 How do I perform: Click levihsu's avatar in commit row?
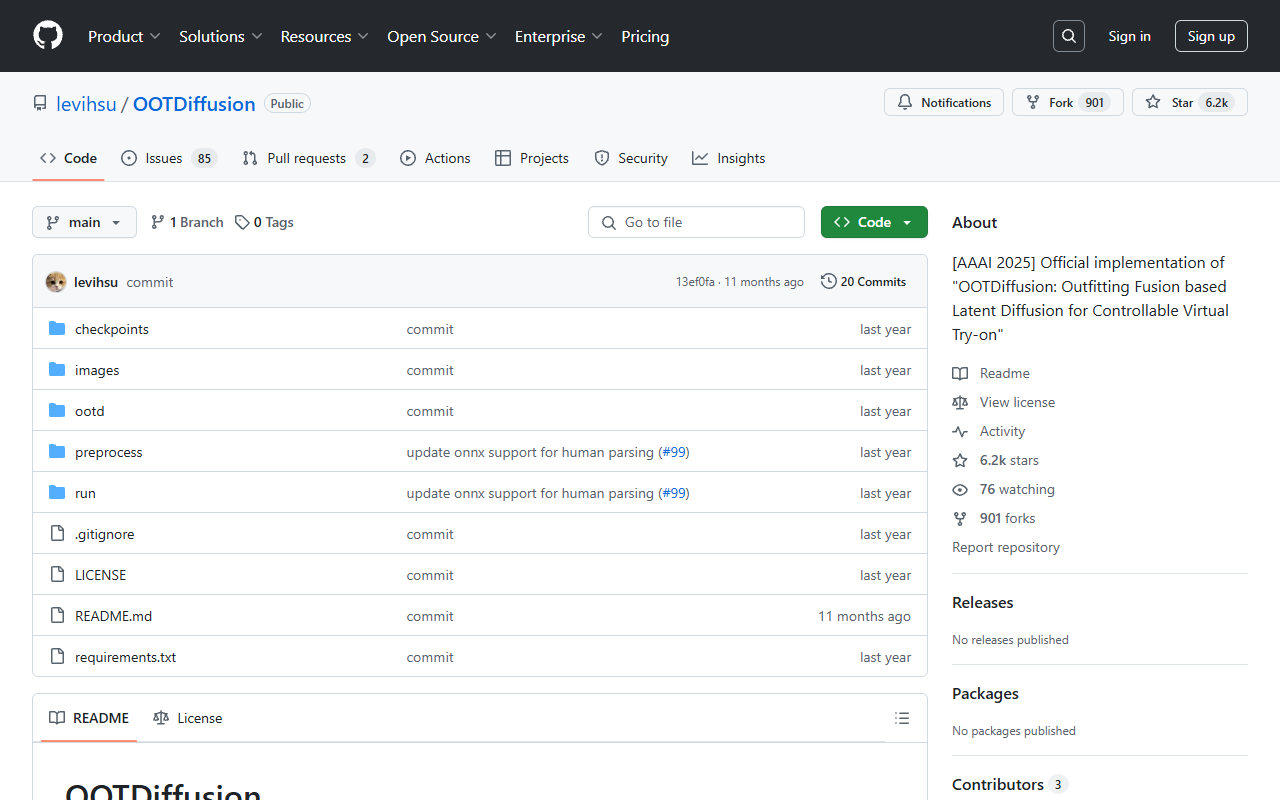[56, 282]
